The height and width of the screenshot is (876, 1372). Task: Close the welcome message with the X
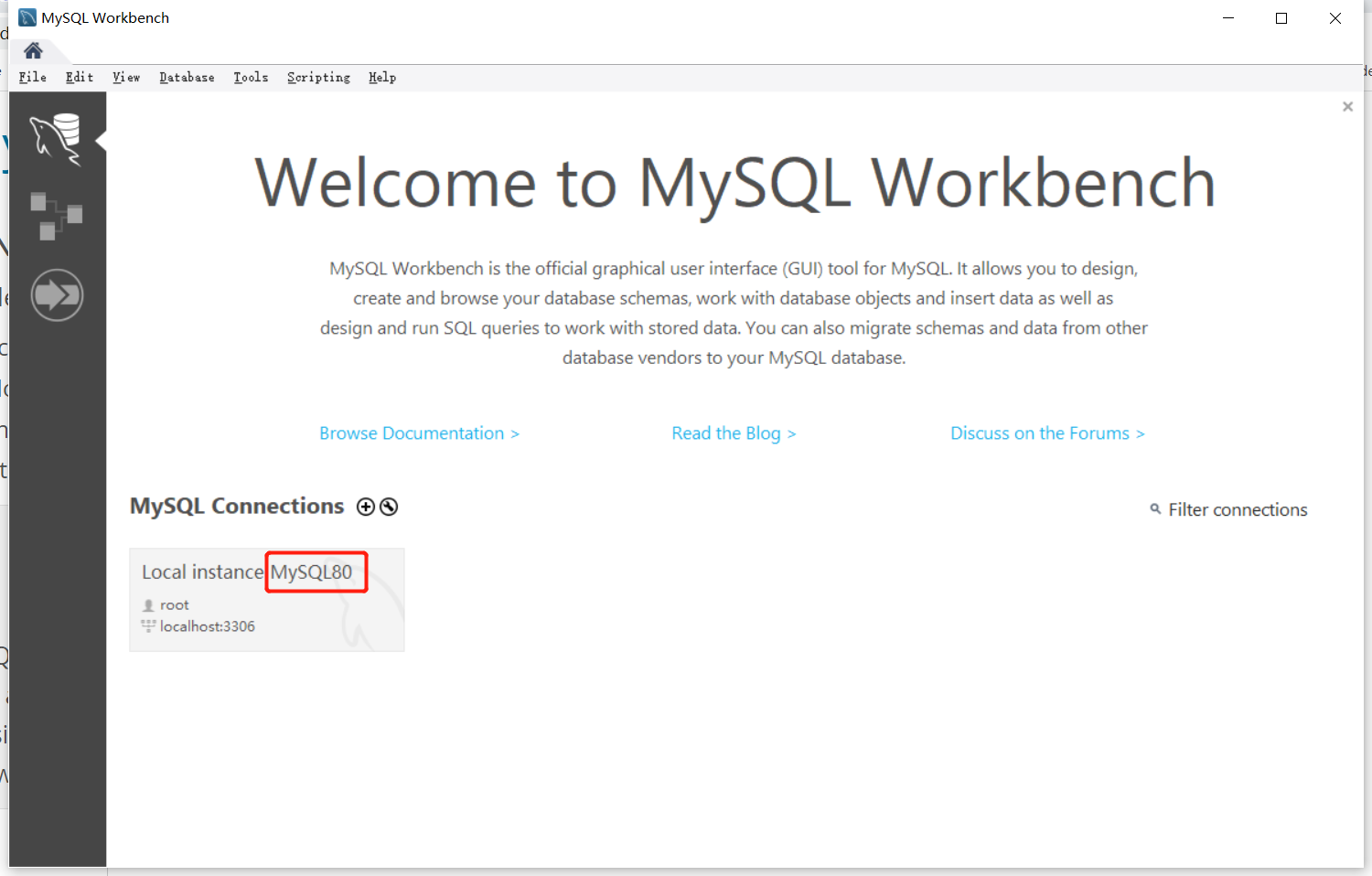pyautogui.click(x=1347, y=107)
